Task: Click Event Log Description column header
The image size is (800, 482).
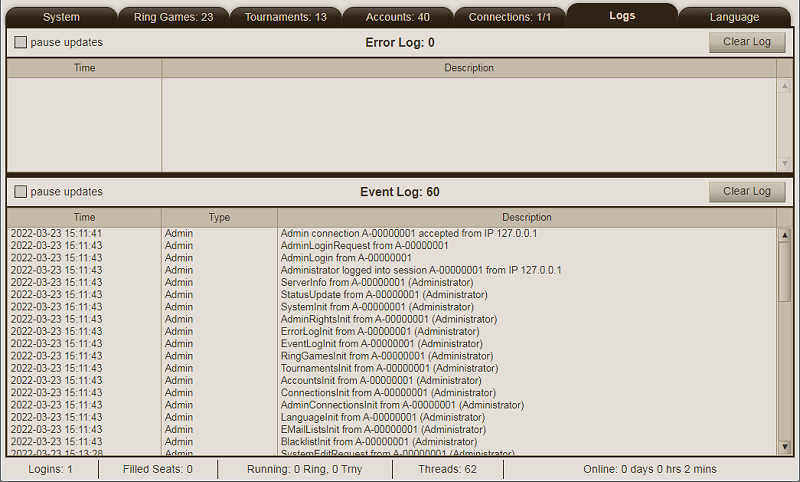Action: point(526,217)
